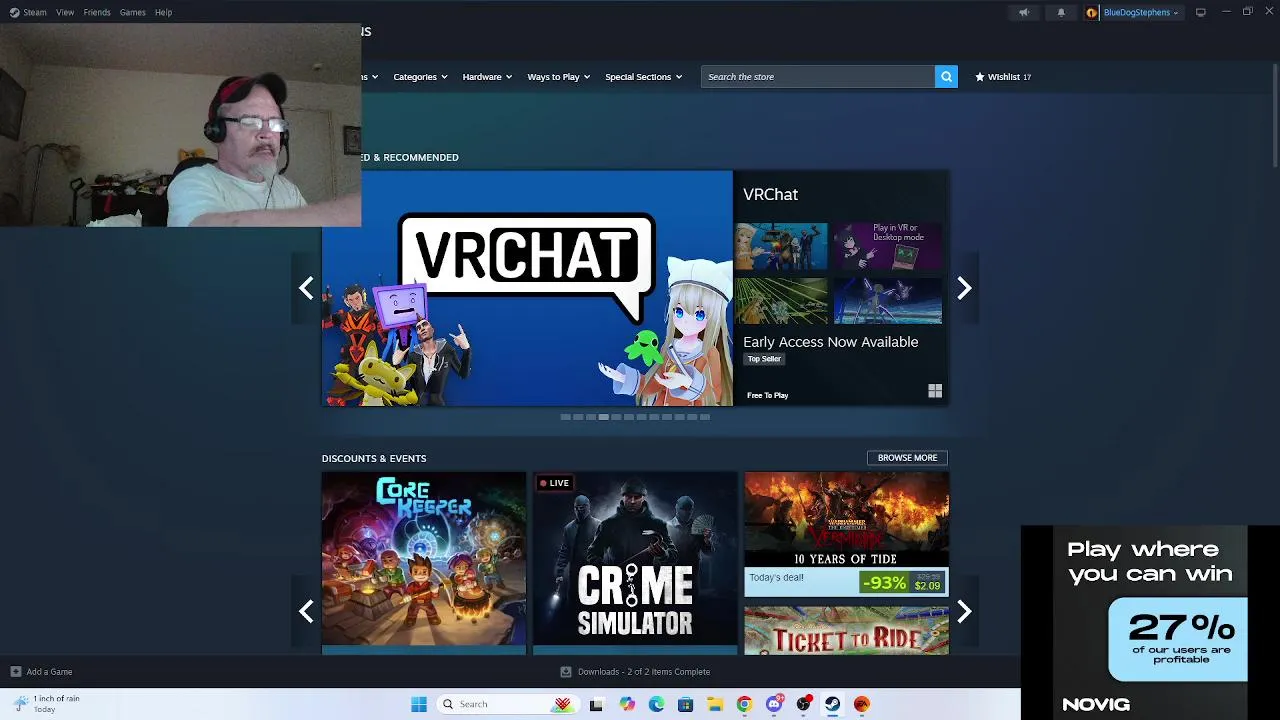Switch to Big Picture mode icon
Image resolution: width=1280 pixels, height=720 pixels.
click(x=1200, y=12)
